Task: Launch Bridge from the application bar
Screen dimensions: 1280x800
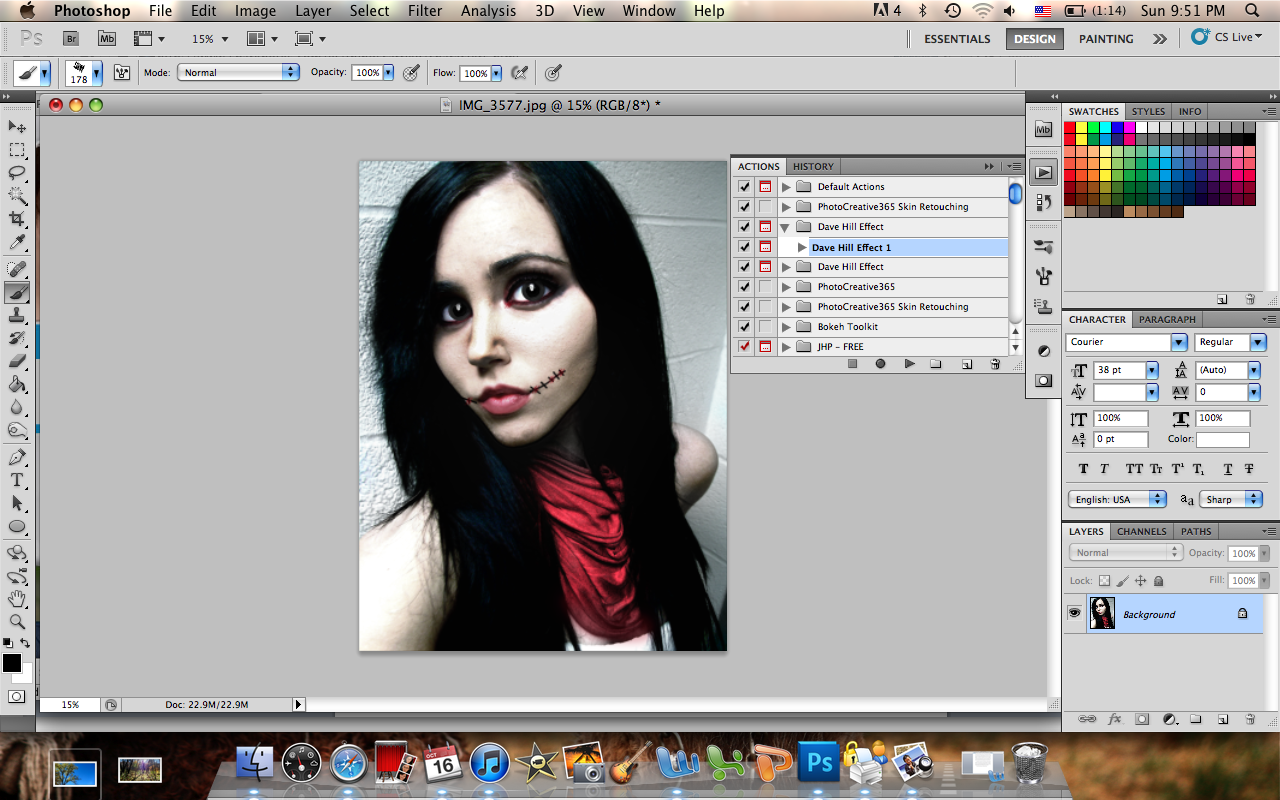Action: point(71,38)
